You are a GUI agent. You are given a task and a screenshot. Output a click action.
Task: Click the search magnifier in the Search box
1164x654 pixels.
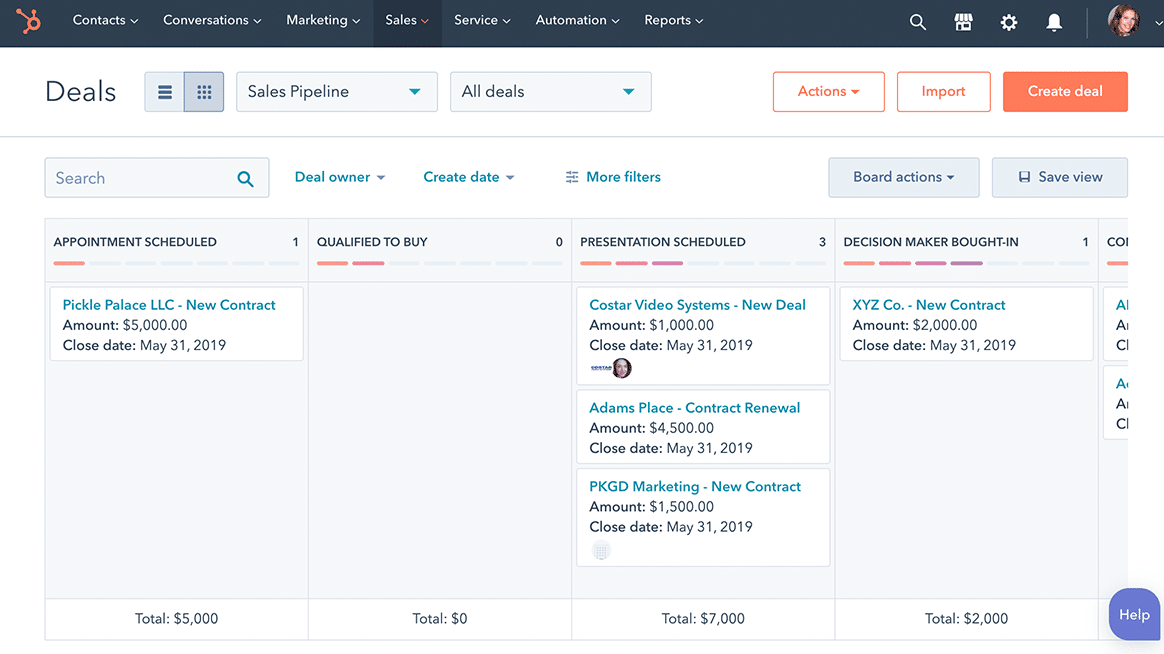[x=245, y=178]
